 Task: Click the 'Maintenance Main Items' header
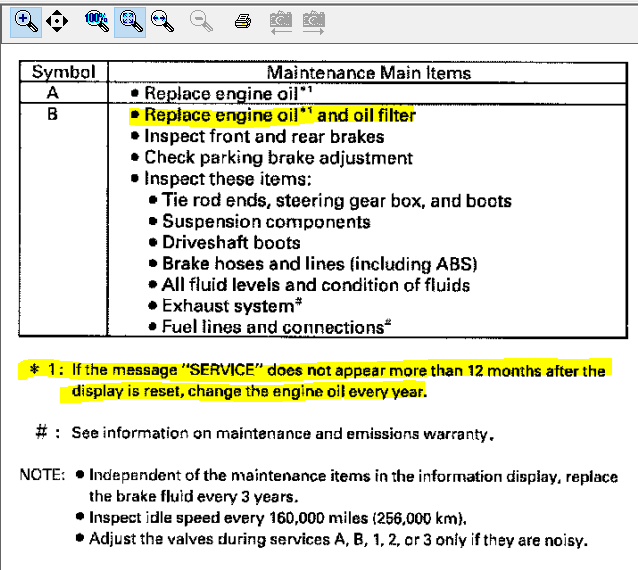coord(369,73)
